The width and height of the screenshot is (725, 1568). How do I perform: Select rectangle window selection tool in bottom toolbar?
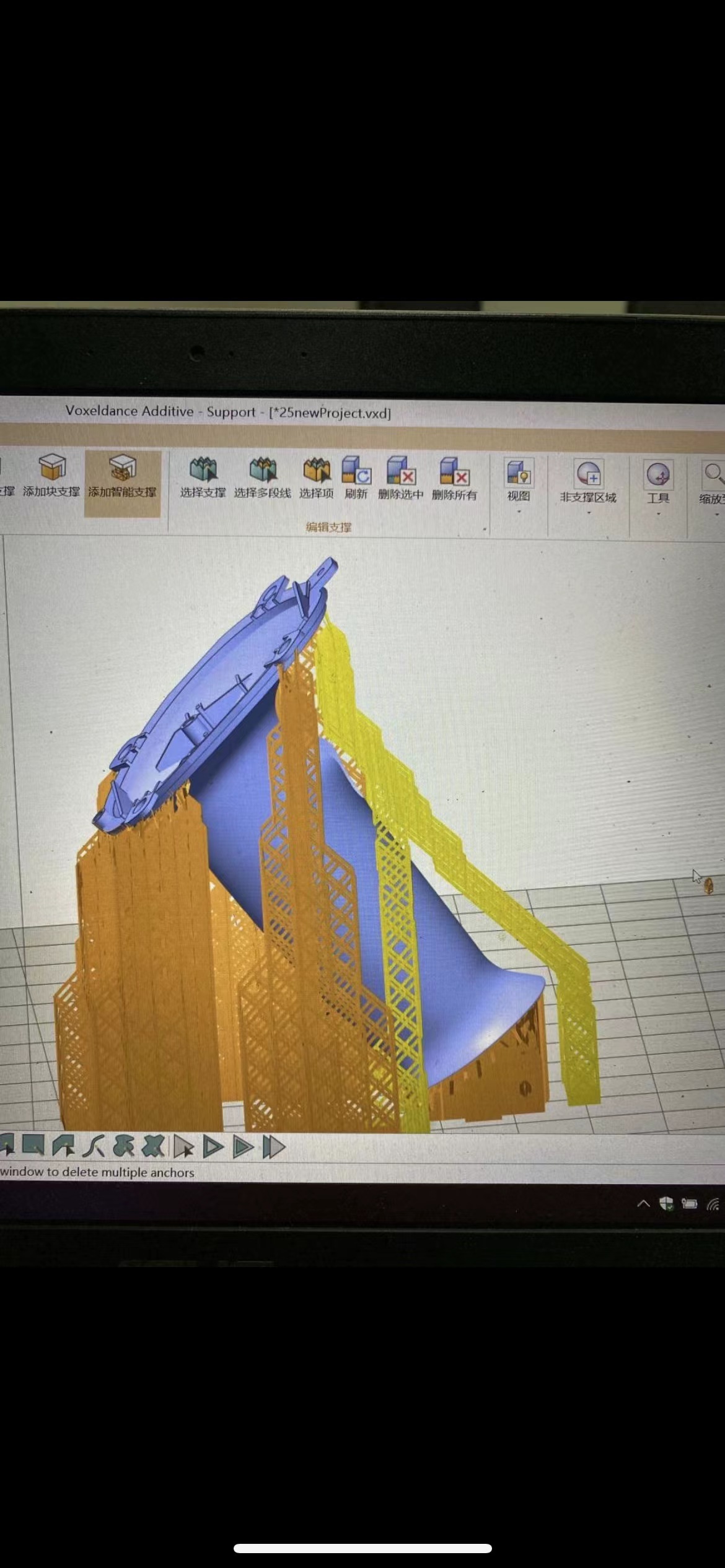(x=33, y=1145)
